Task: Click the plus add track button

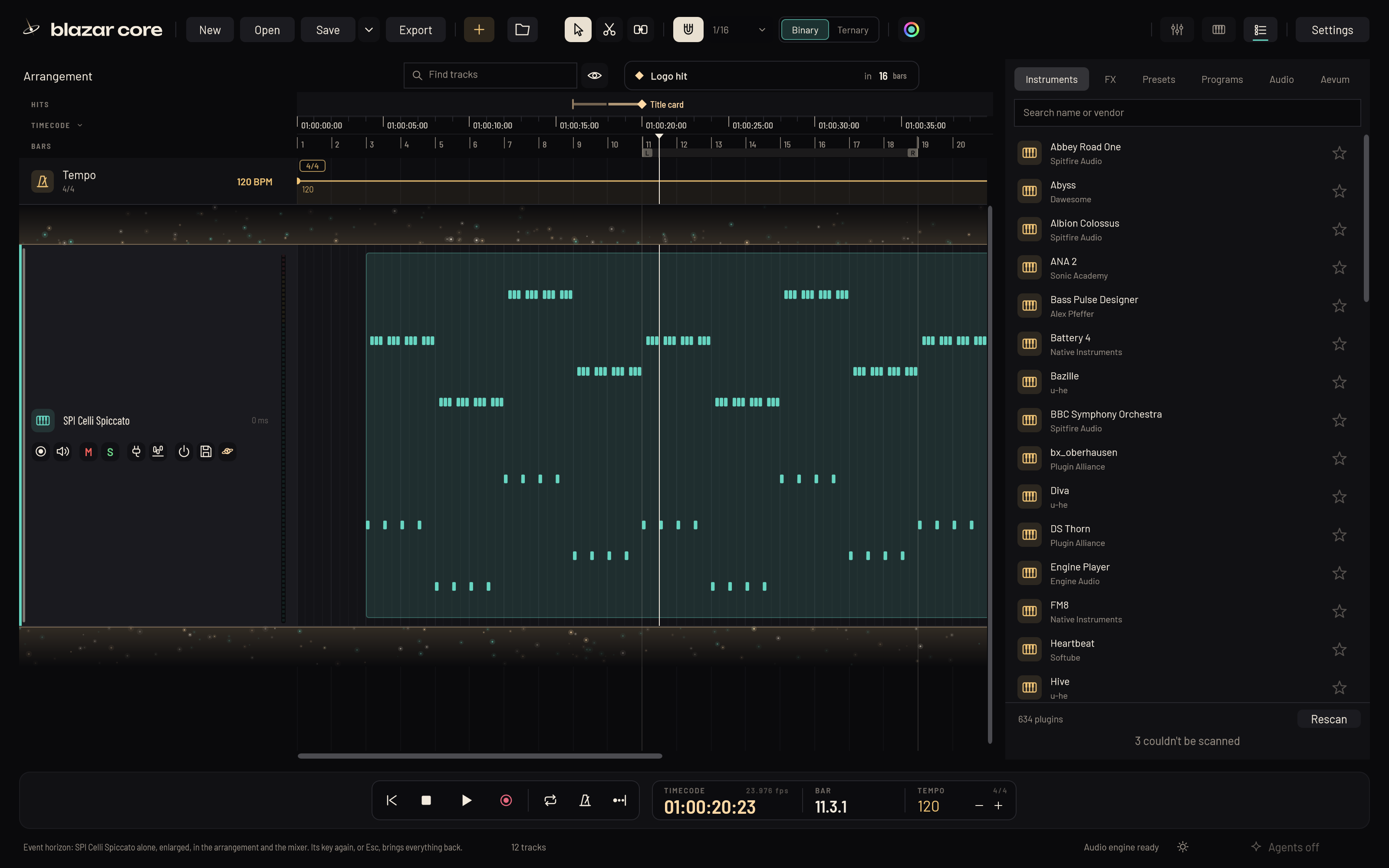Action: [x=479, y=30]
